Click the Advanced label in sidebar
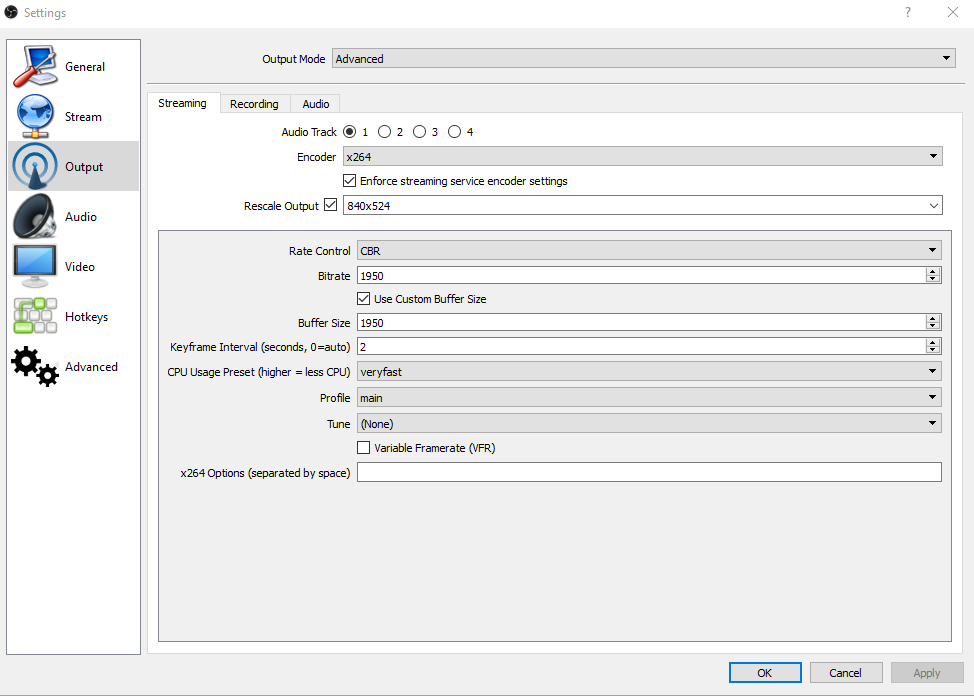Viewport: 974px width, 696px height. click(x=91, y=367)
